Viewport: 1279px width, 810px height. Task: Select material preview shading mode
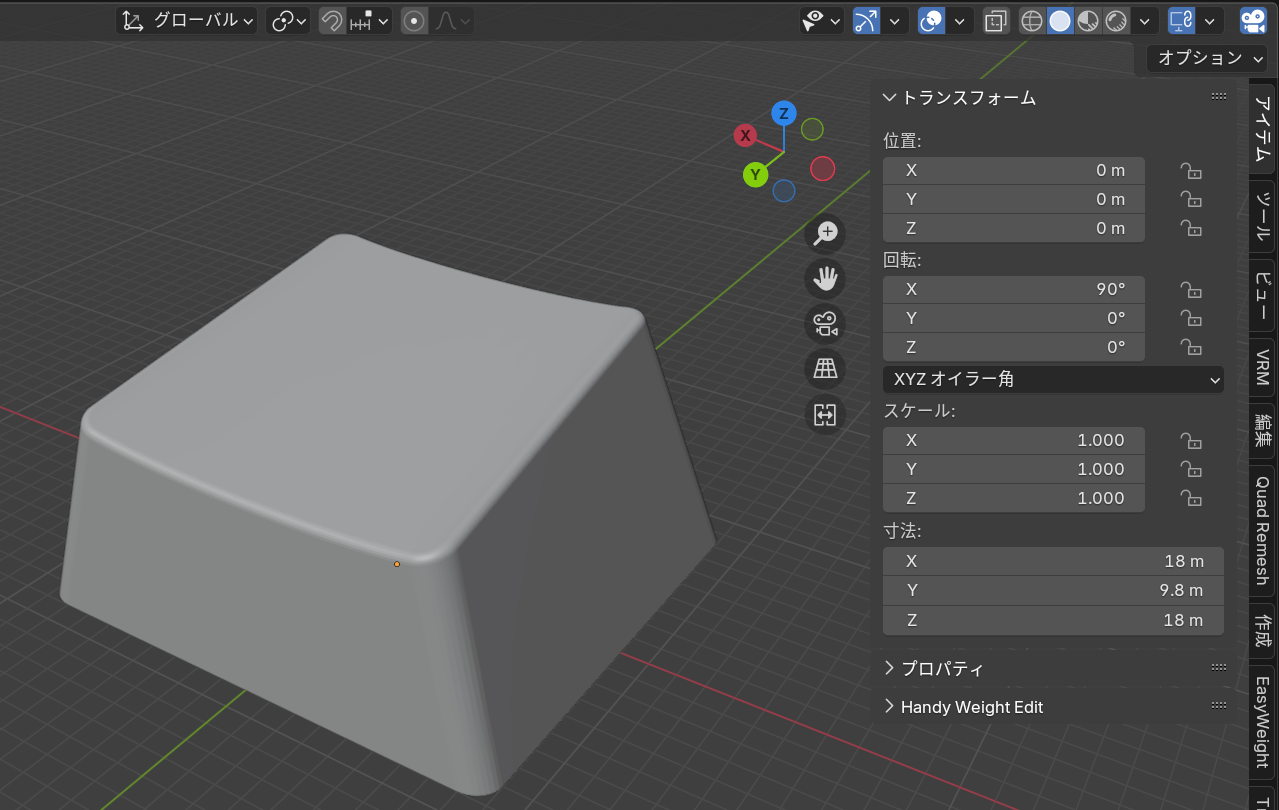pos(1088,21)
